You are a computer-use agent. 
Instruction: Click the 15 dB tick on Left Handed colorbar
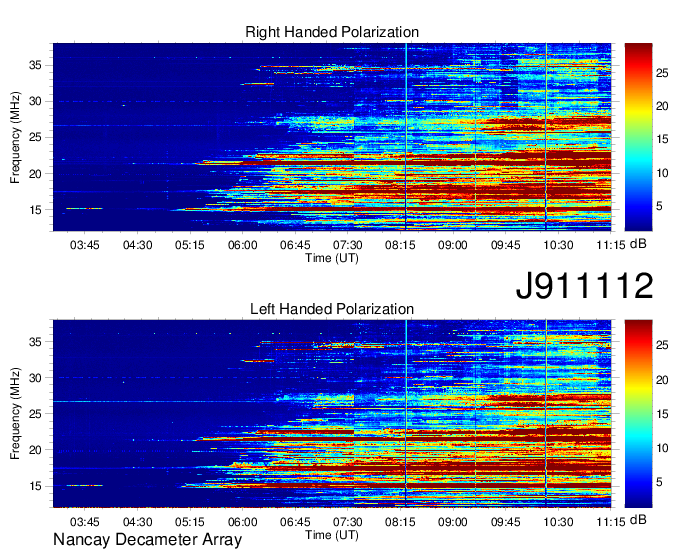point(662,414)
